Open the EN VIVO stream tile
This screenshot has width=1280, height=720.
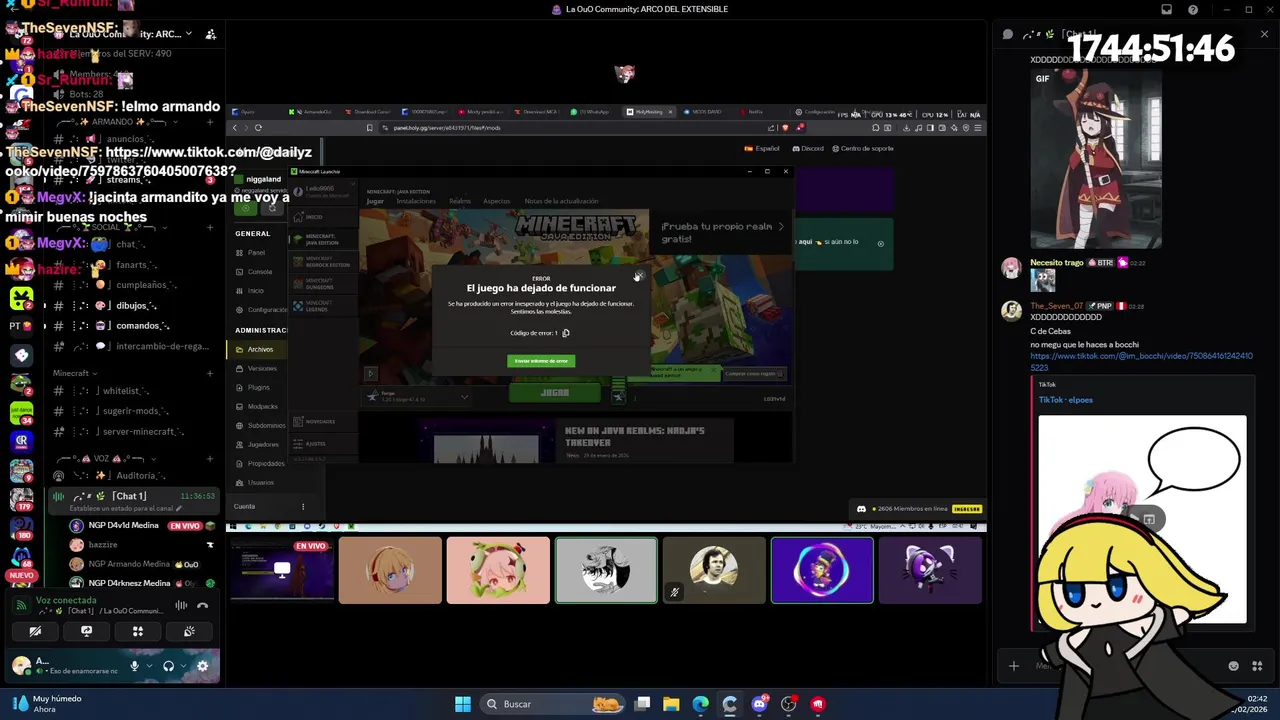(282, 571)
